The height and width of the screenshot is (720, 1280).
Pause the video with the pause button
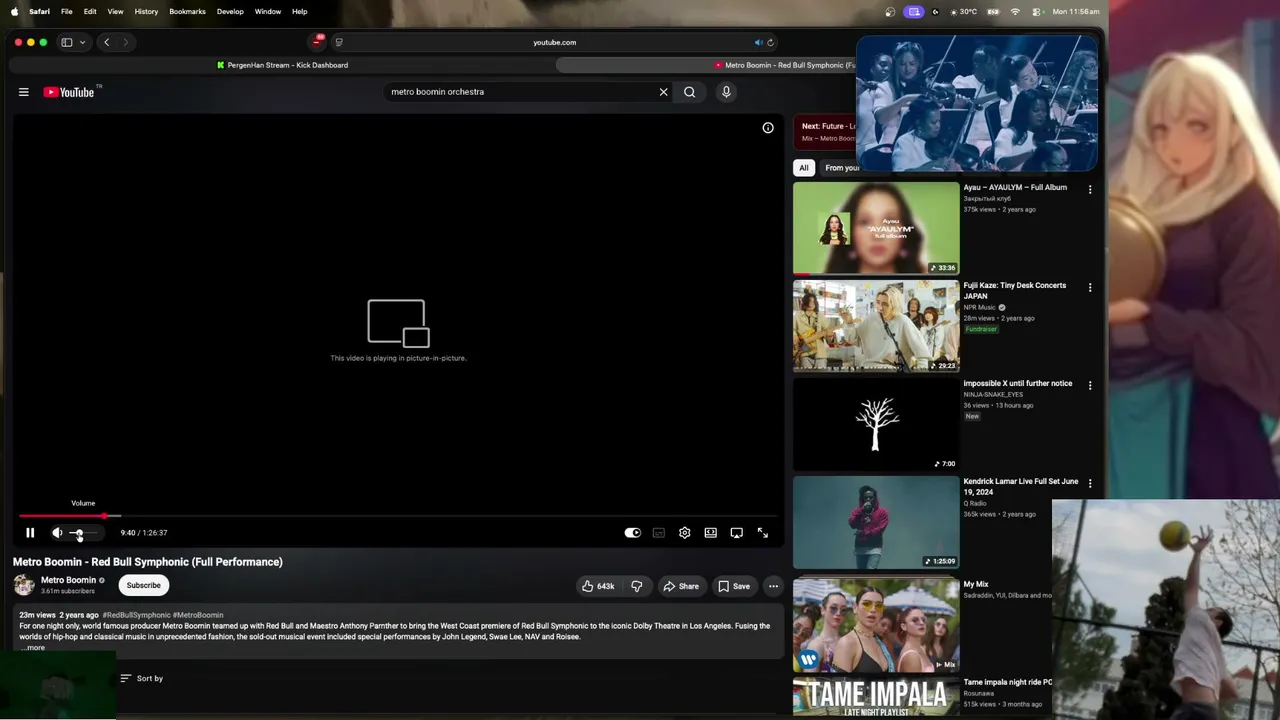pyautogui.click(x=30, y=533)
